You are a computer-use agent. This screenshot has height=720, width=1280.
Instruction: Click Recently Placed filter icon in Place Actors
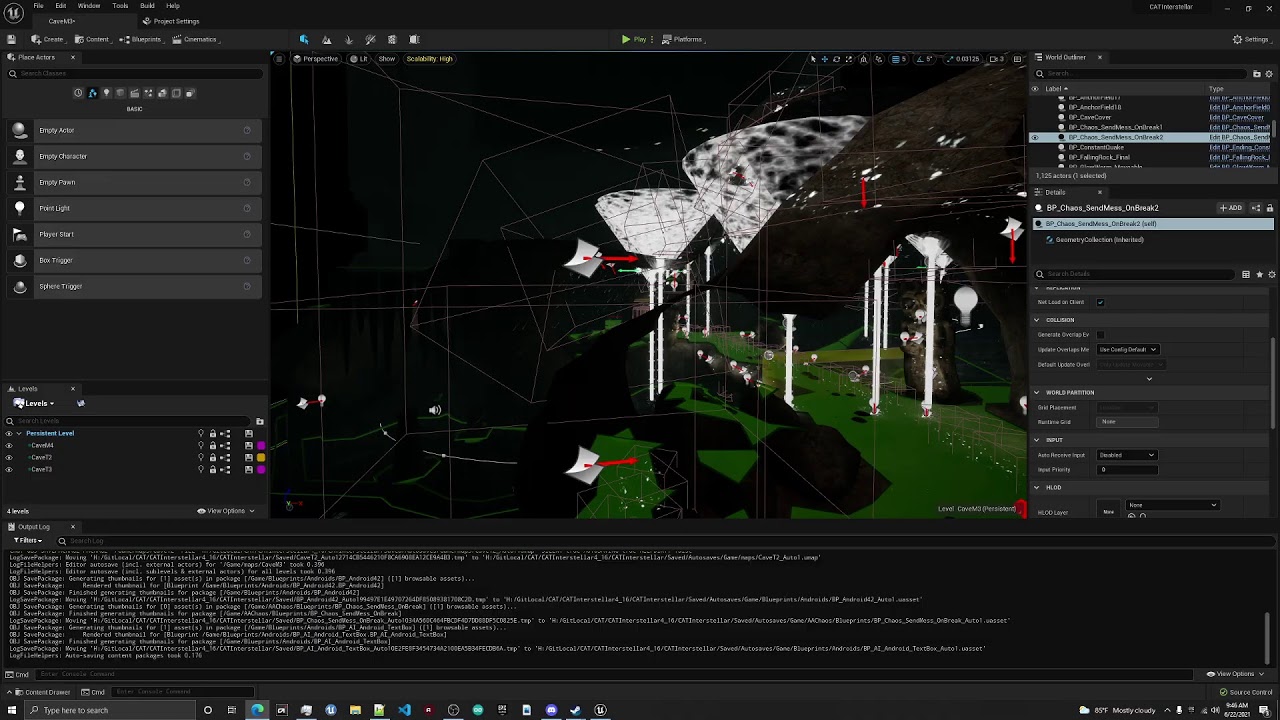point(78,93)
